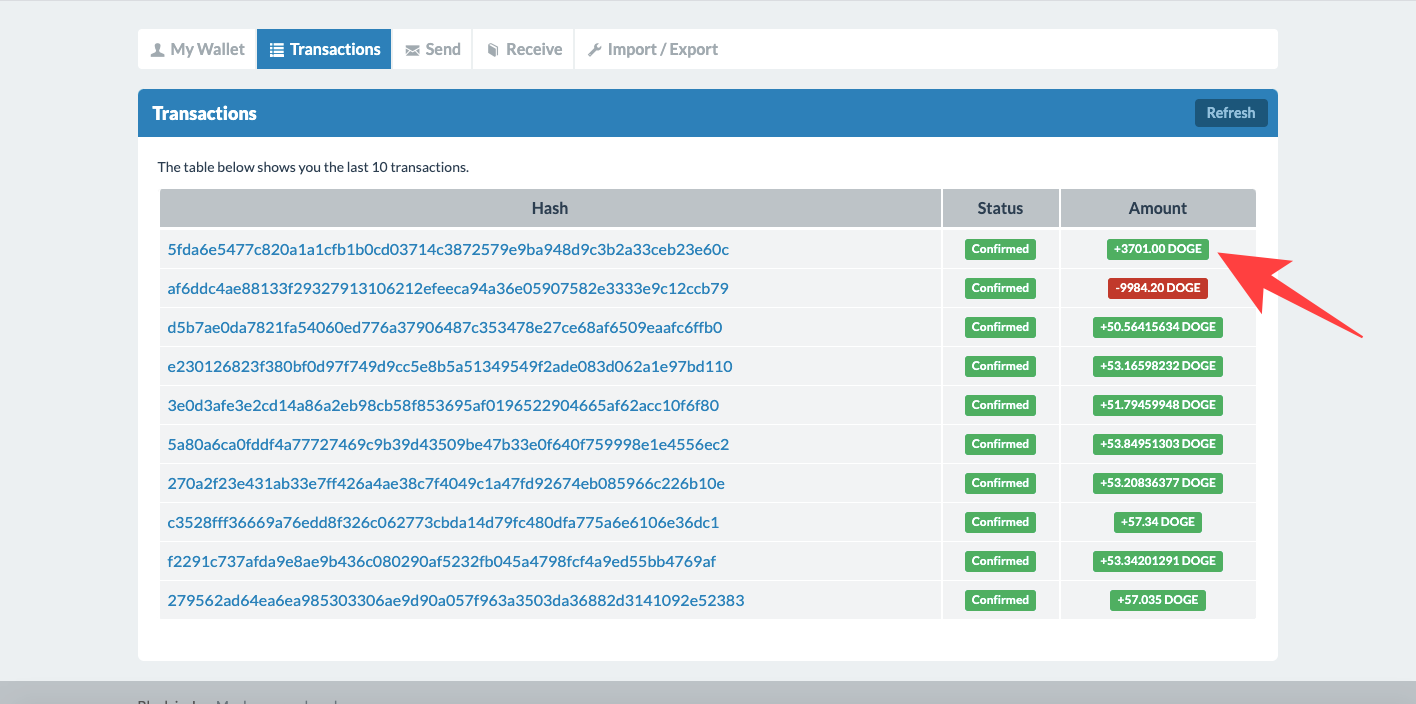1416x704 pixels.
Task: Click the Transactions panel heading
Action: tap(205, 113)
